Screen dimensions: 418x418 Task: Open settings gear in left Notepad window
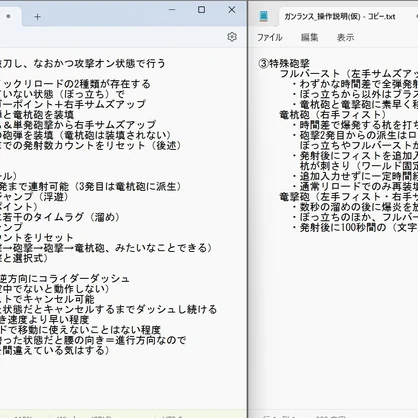[232, 37]
